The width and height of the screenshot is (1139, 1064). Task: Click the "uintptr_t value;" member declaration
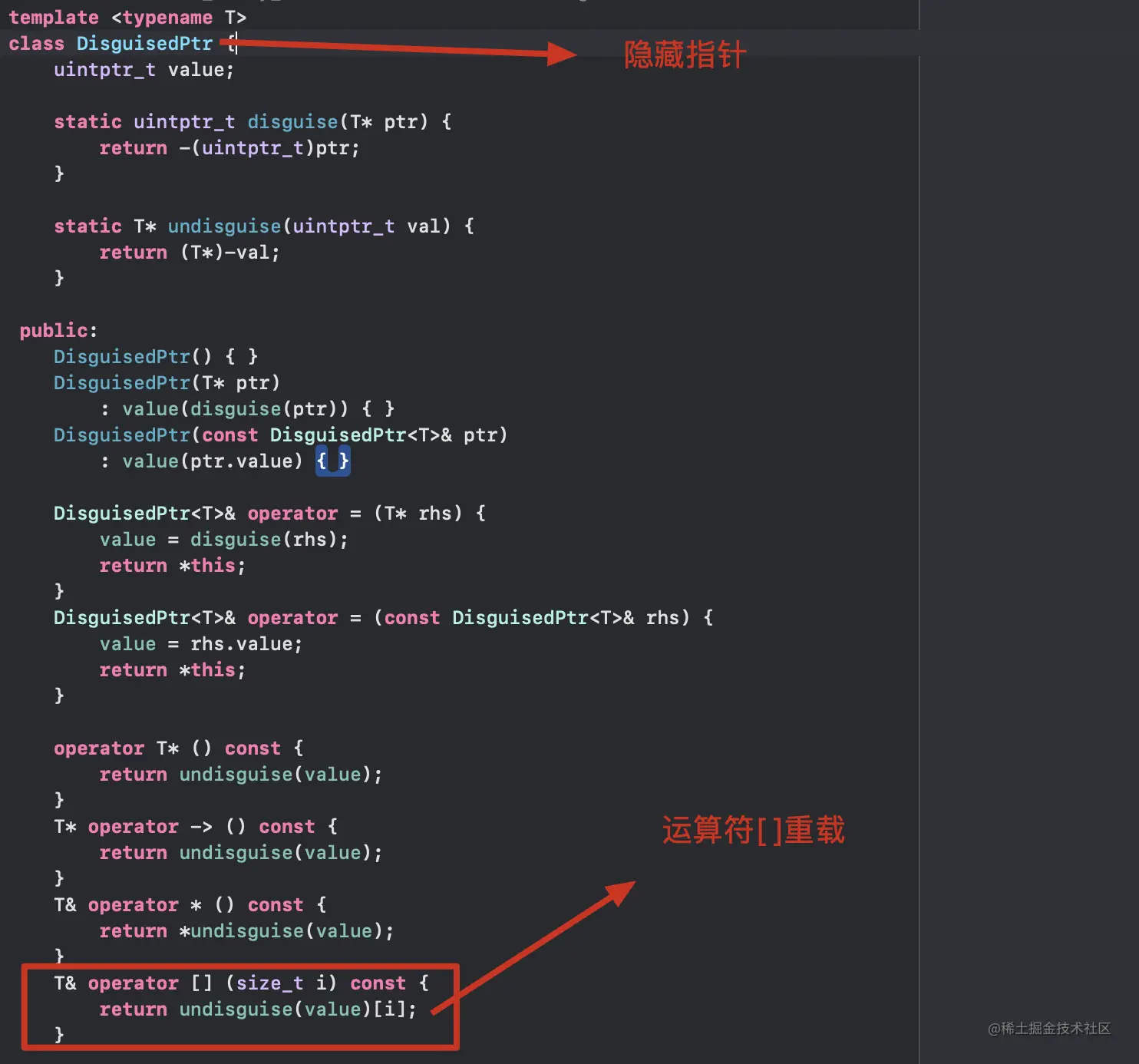point(144,69)
